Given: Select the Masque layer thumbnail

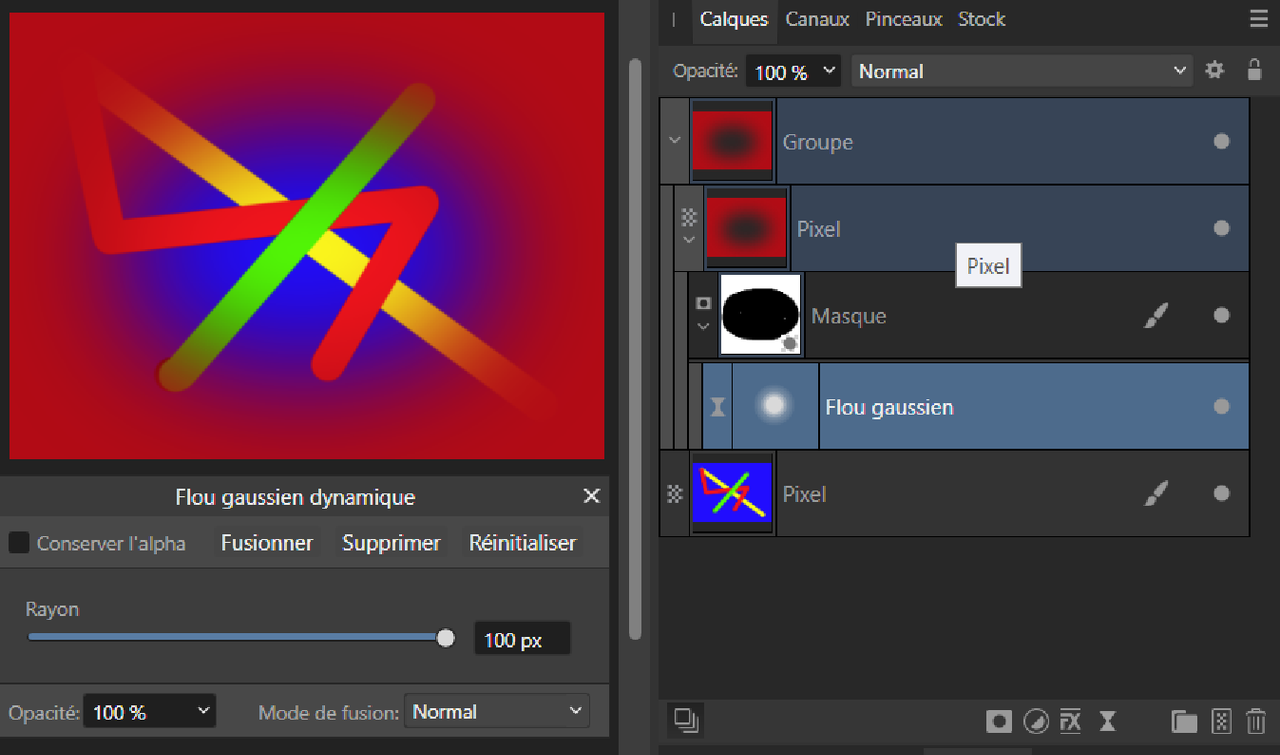Looking at the screenshot, I should click(x=760, y=314).
